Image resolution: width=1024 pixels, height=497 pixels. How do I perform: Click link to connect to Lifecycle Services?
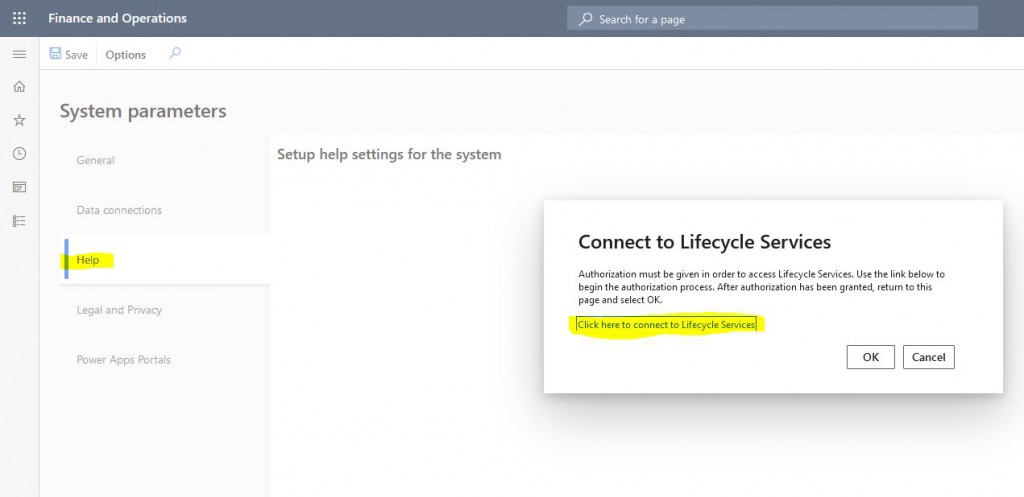point(666,325)
